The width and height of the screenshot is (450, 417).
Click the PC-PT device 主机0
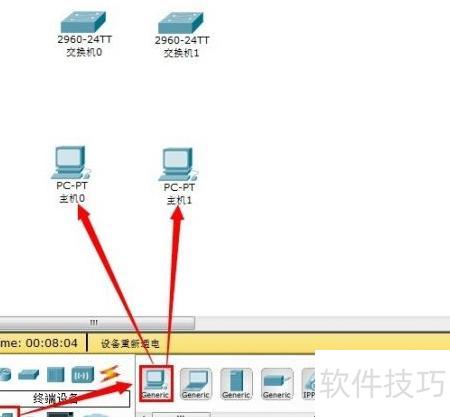[71, 163]
